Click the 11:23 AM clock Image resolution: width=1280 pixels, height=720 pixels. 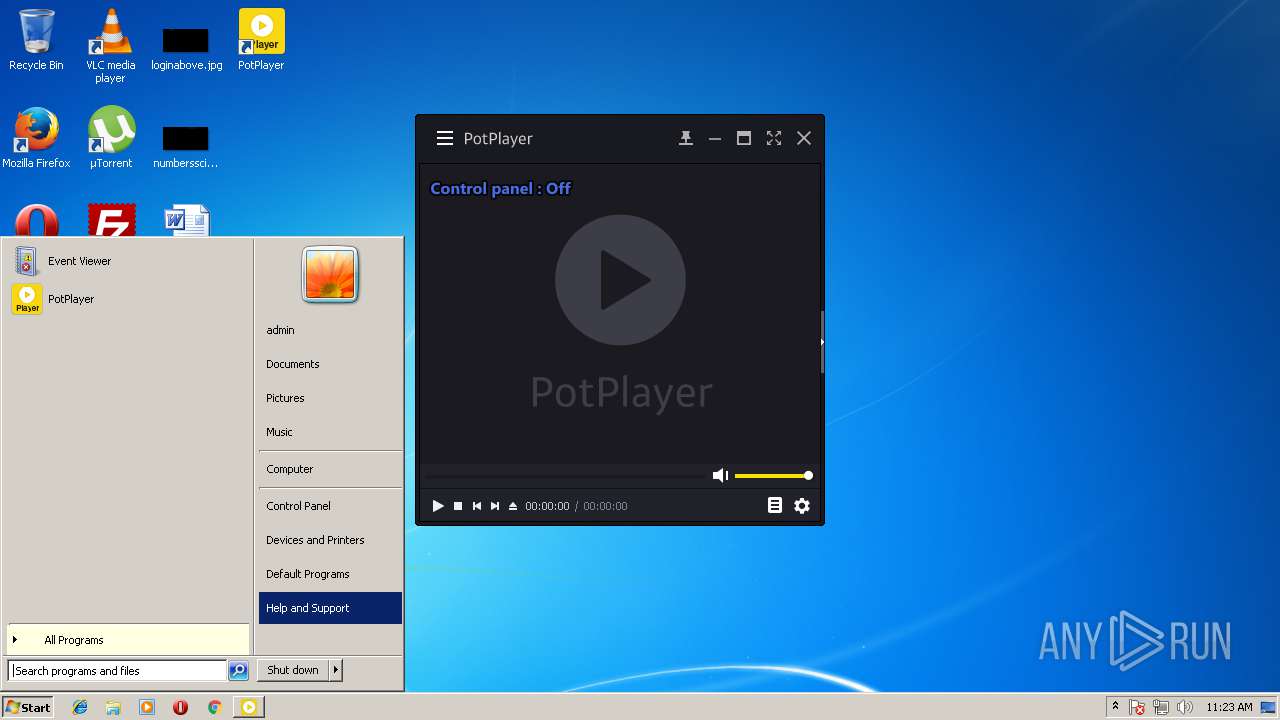click(1229, 707)
